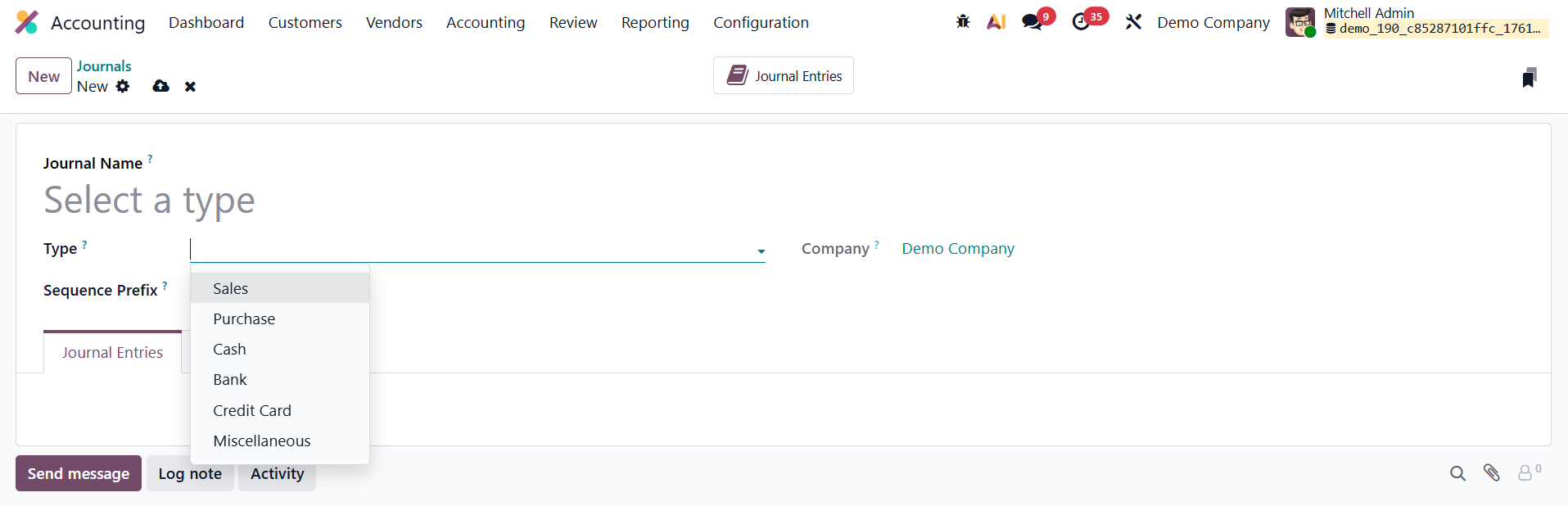Viewport: 1568px width, 506px height.
Task: Switch to the Journal Entries tab
Action: [112, 352]
